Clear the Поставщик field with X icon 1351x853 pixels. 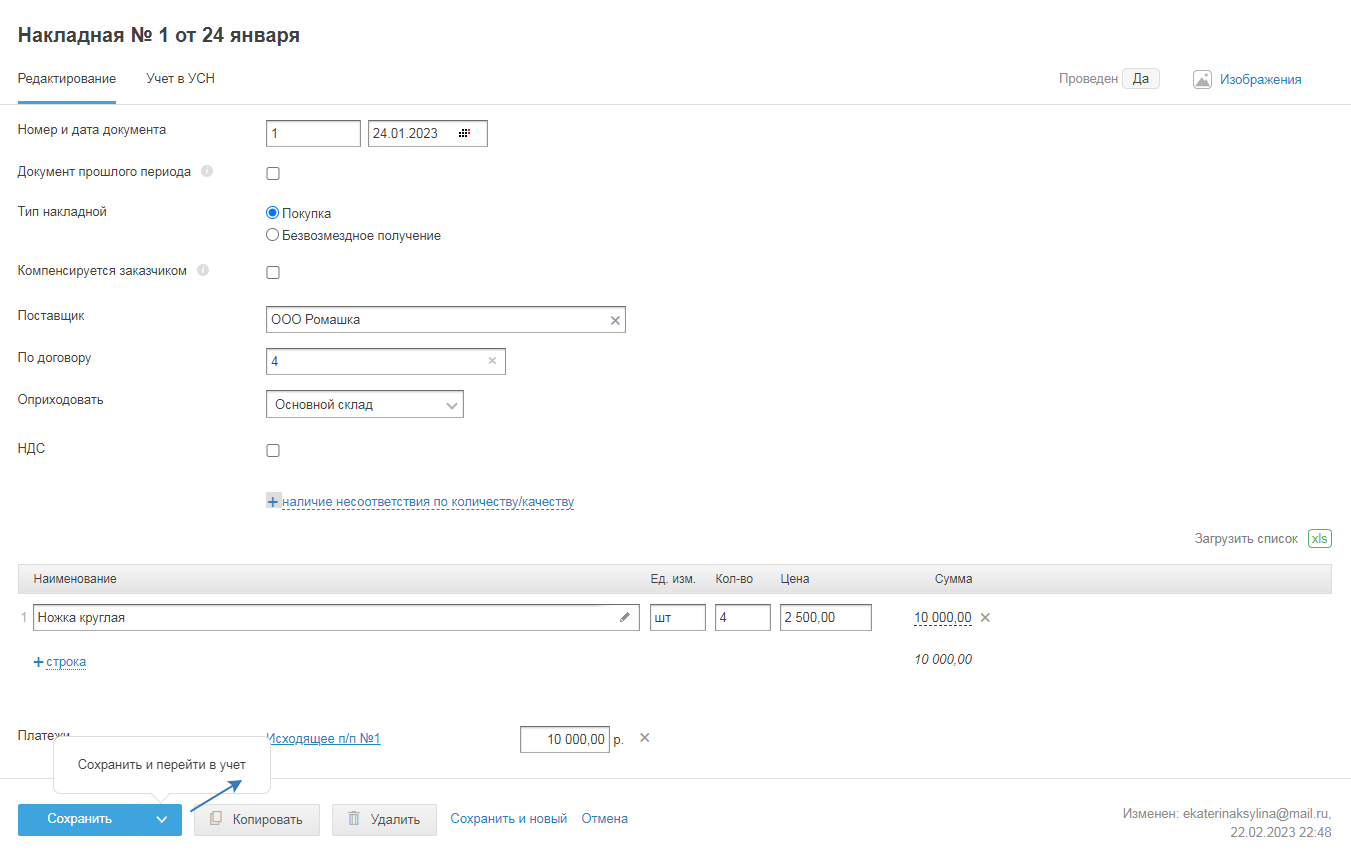click(x=615, y=320)
